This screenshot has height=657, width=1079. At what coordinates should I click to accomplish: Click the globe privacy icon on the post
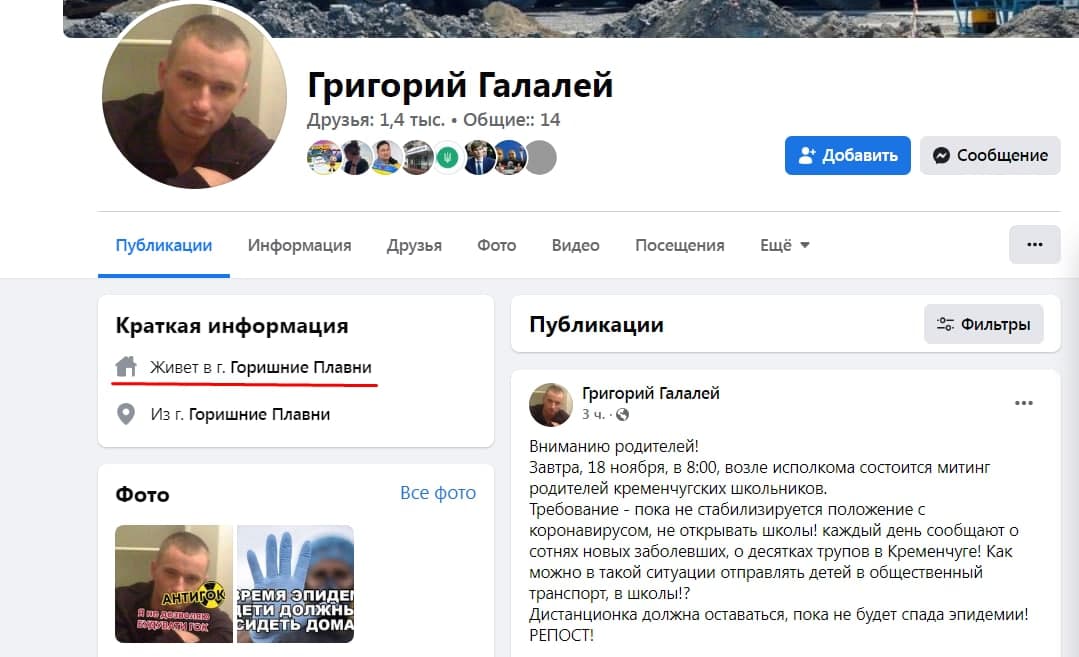pyautogui.click(x=622, y=414)
